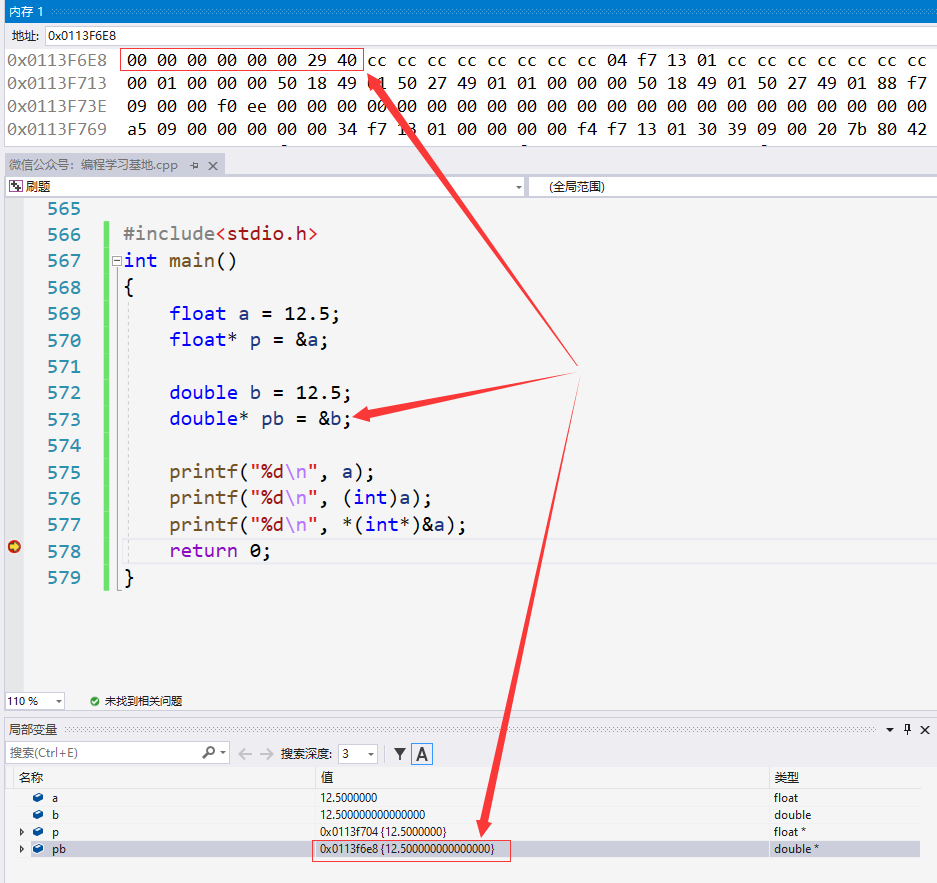Open the 局部变量 window options dropdown arrow
Screen dimensions: 937x883
pos(892,729)
